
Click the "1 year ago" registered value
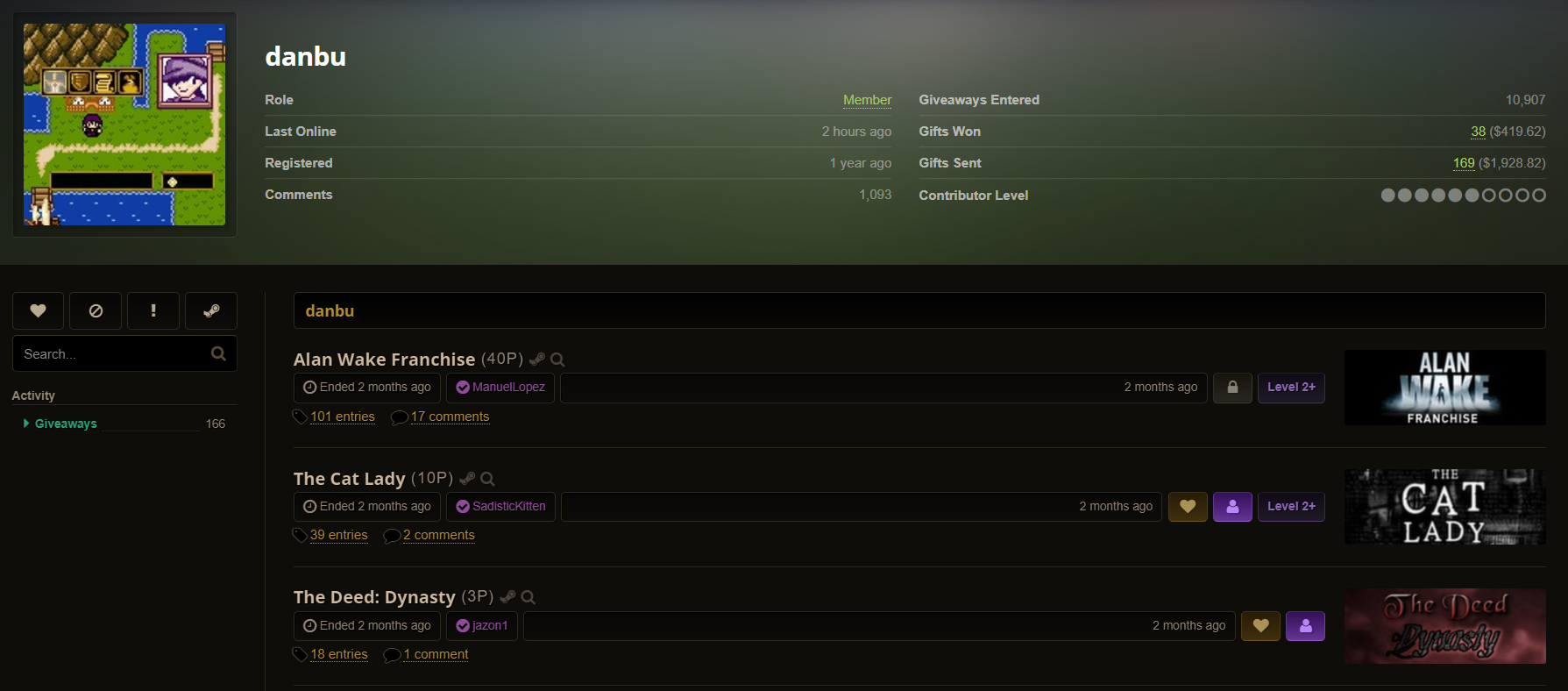(x=861, y=163)
